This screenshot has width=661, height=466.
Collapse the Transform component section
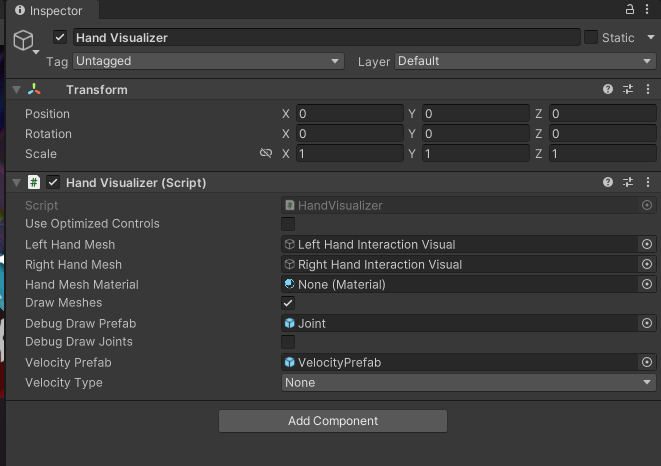[17, 90]
